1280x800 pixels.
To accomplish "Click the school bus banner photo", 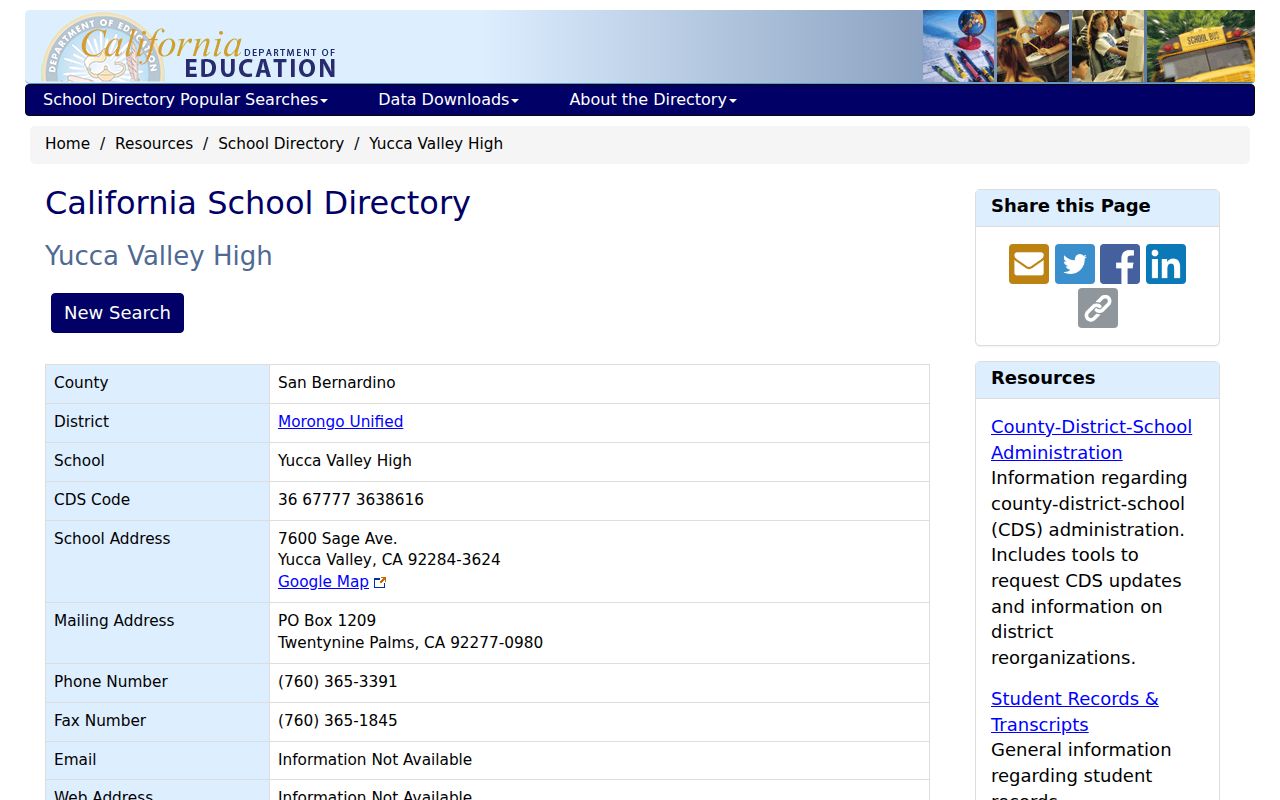I will coord(1200,46).
